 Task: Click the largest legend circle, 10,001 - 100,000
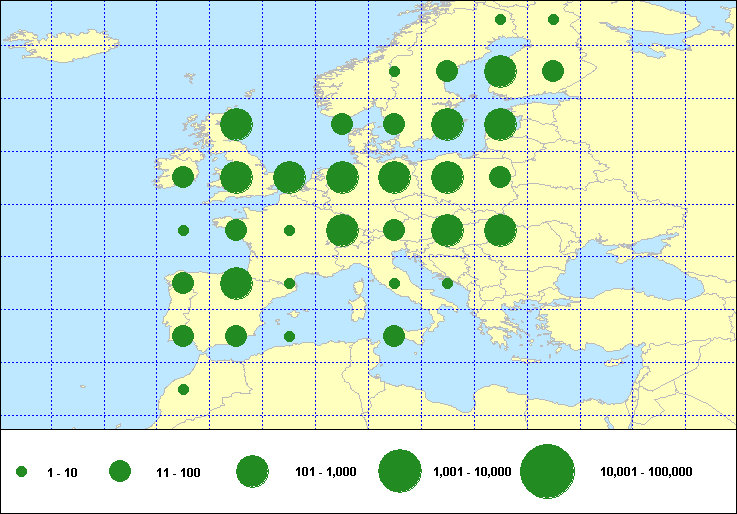tap(547, 472)
